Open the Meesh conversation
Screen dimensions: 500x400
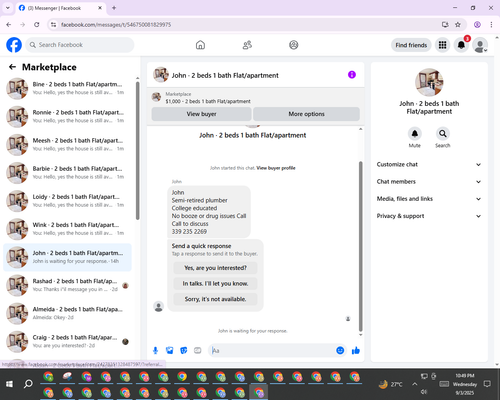(68, 145)
